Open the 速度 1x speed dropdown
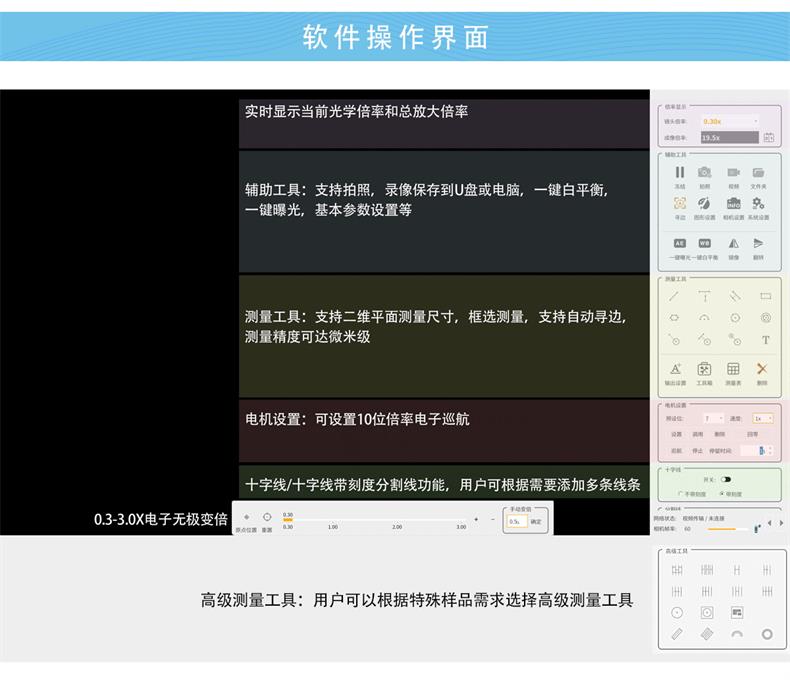The height and width of the screenshot is (680, 790). (762, 418)
